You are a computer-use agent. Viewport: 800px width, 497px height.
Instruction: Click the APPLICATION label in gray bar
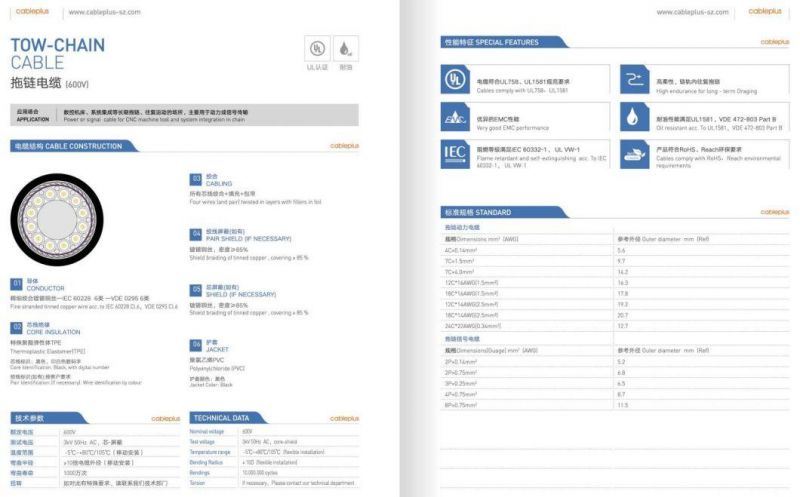33,119
